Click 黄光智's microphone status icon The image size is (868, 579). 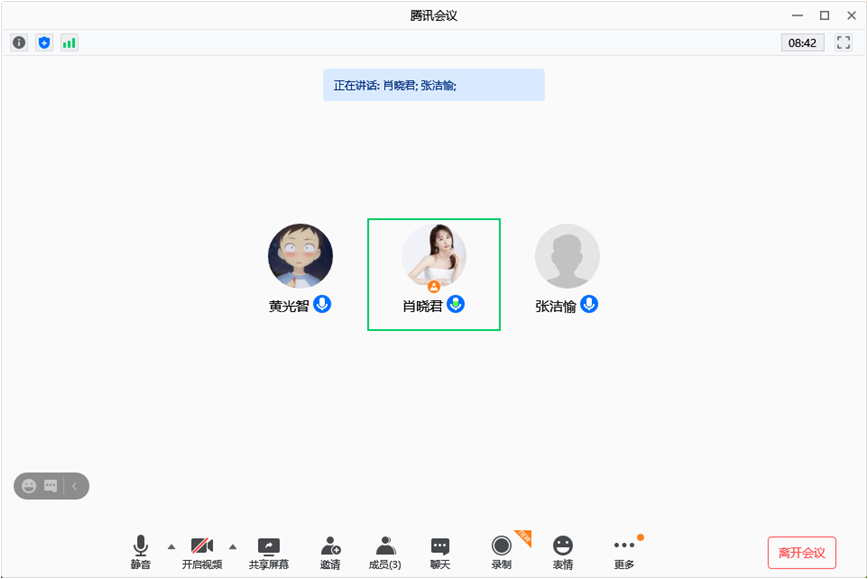coord(322,304)
